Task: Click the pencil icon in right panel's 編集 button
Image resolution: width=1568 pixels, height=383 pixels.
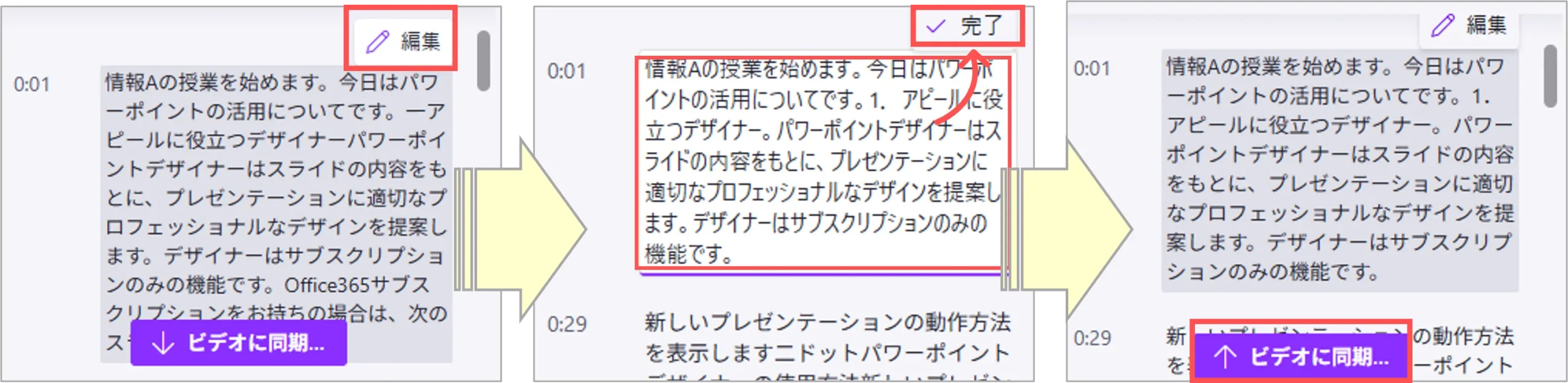Action: 1442,25
